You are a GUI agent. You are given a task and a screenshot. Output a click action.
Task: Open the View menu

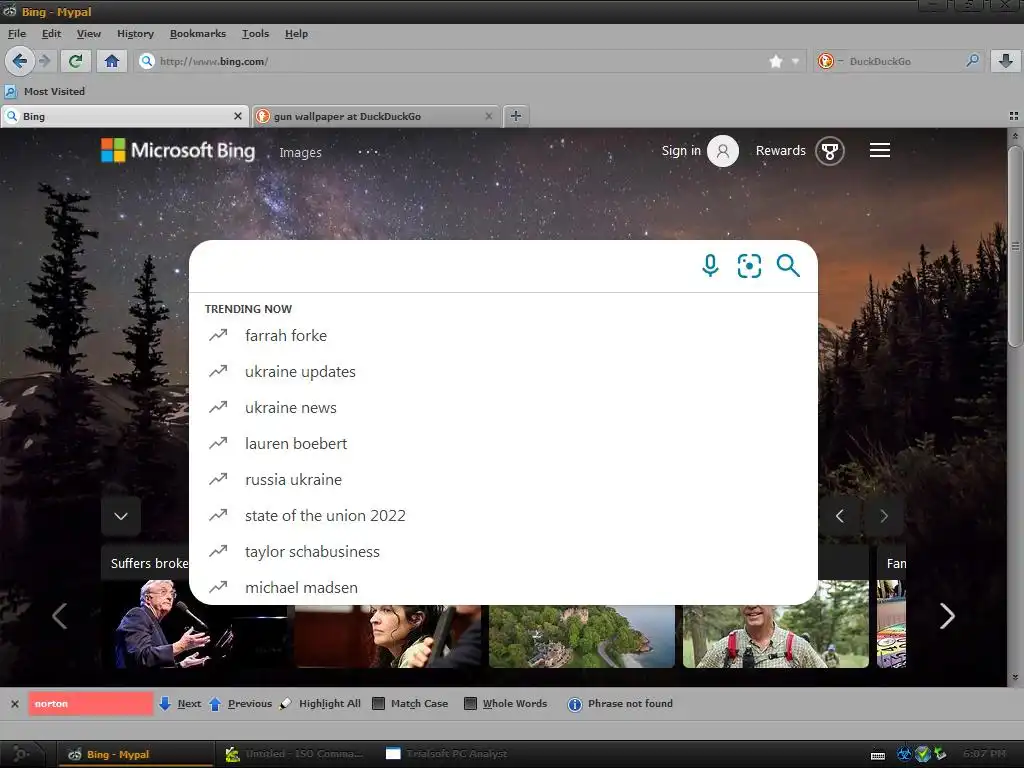pyautogui.click(x=89, y=34)
